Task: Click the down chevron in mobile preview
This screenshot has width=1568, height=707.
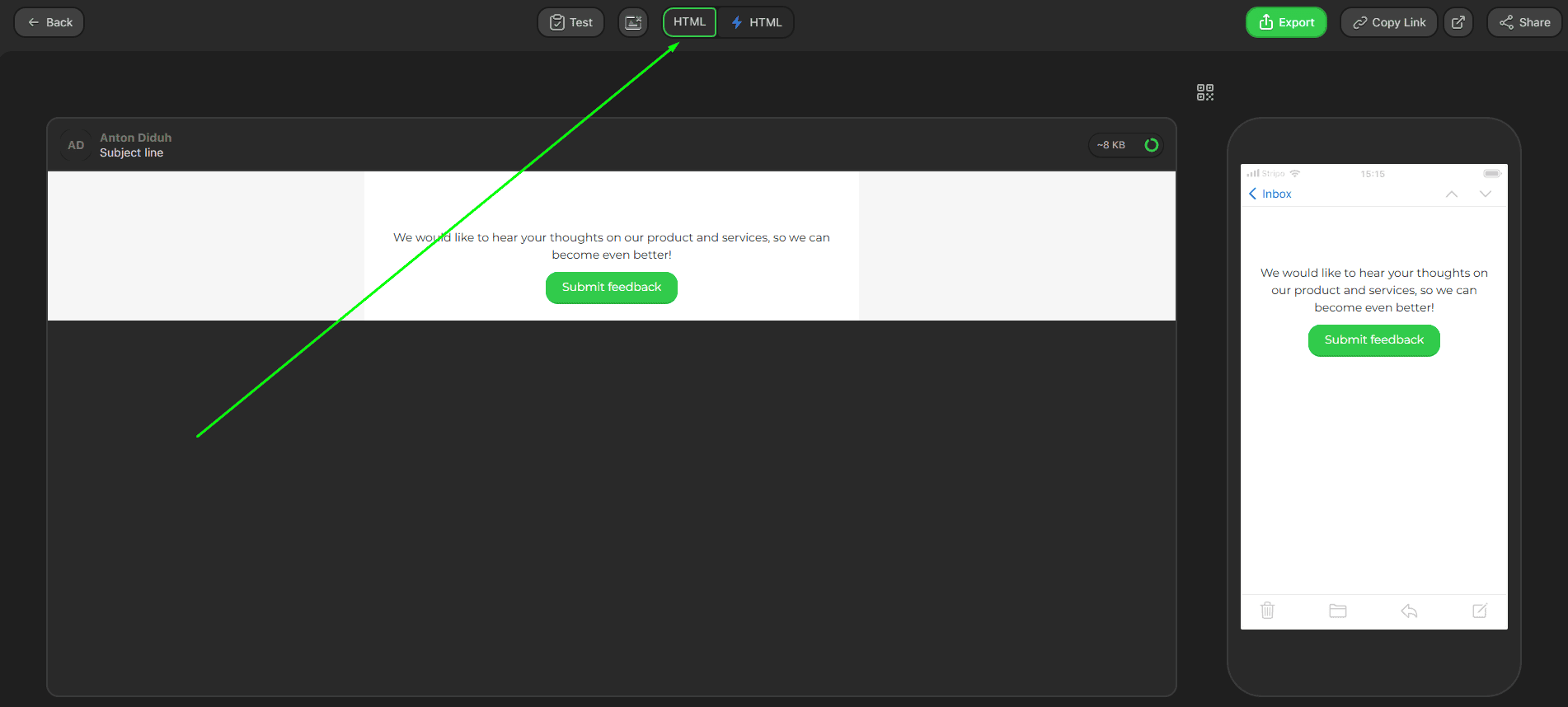Action: (x=1485, y=194)
